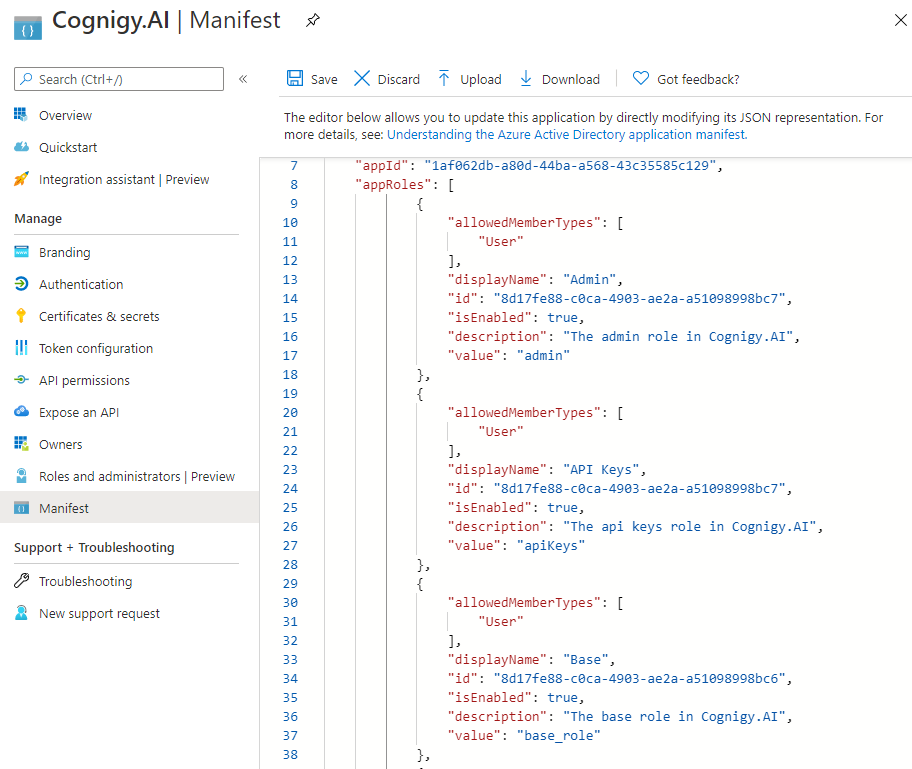This screenshot has height=769, width=912.
Task: Open Understanding the Azure Active Directory application manifest link
Action: (x=567, y=134)
